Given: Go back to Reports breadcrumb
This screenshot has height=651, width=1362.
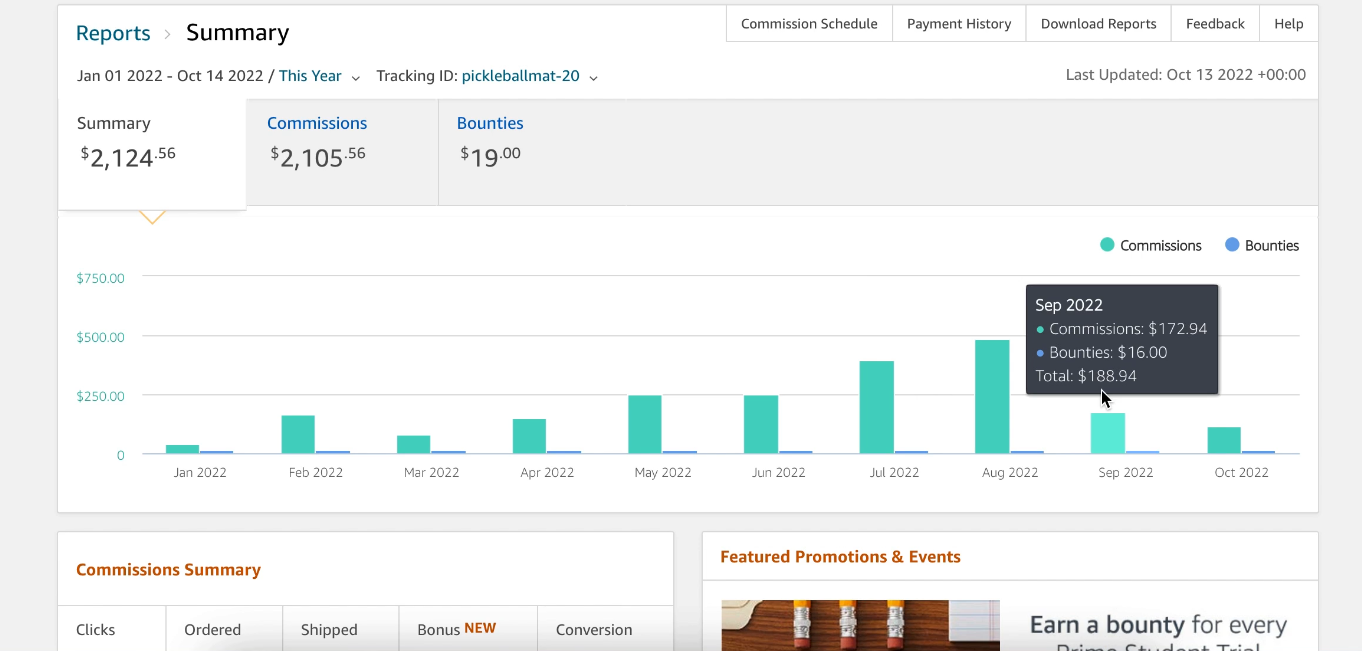Looking at the screenshot, I should [x=113, y=33].
